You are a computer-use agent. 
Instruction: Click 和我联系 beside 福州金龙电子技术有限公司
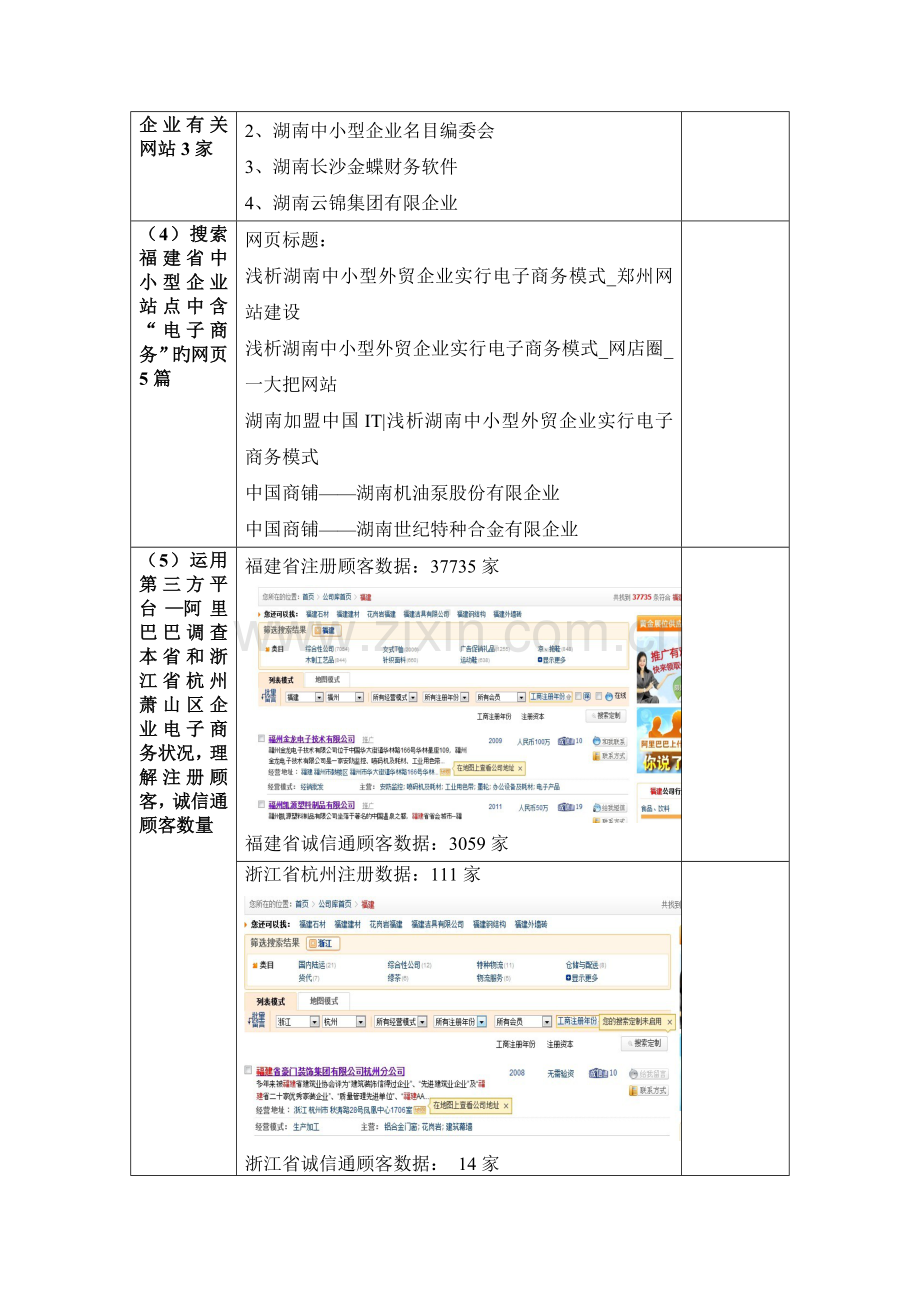[610, 741]
